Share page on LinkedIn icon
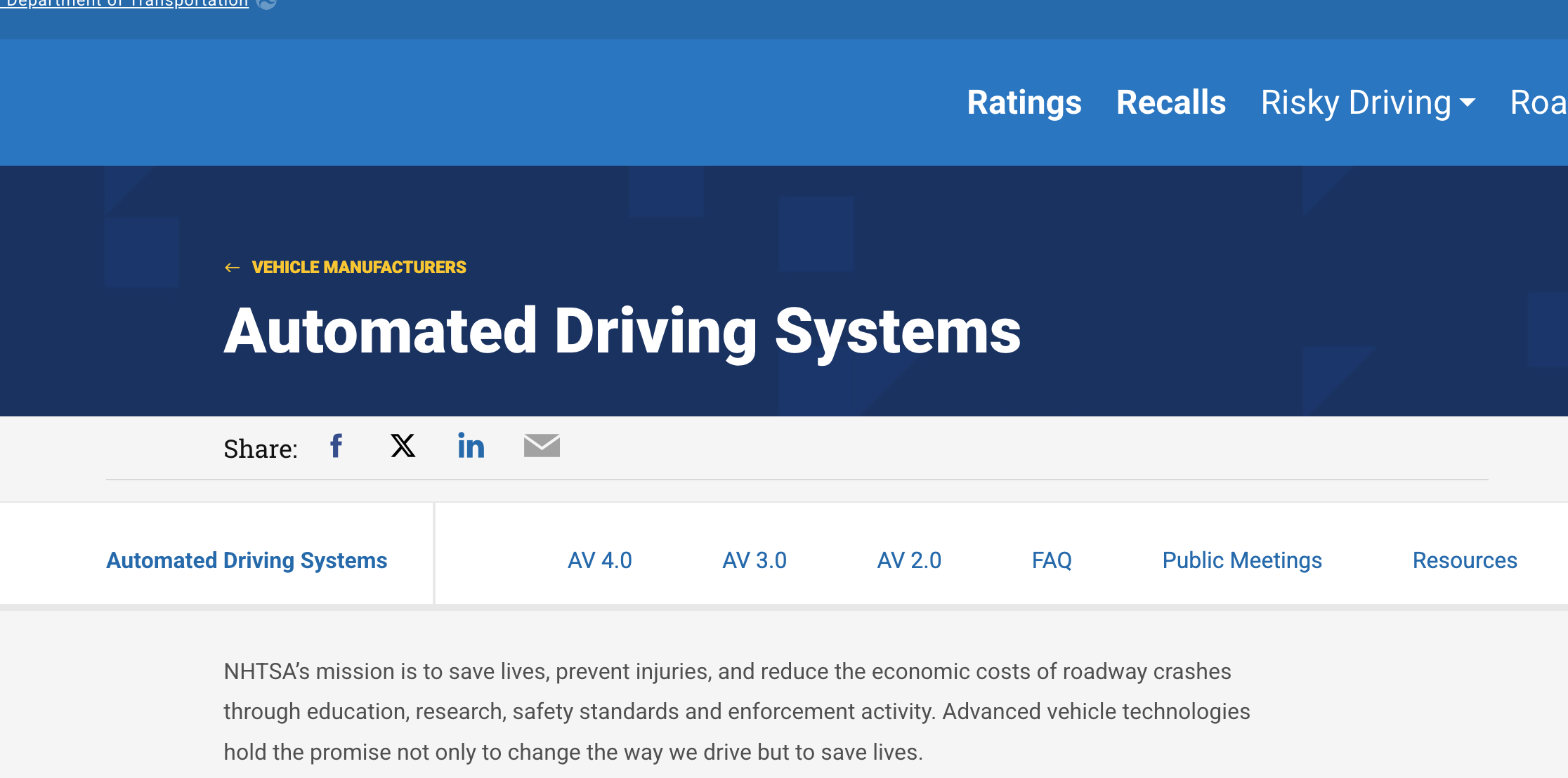The width and height of the screenshot is (1568, 778). click(x=471, y=446)
